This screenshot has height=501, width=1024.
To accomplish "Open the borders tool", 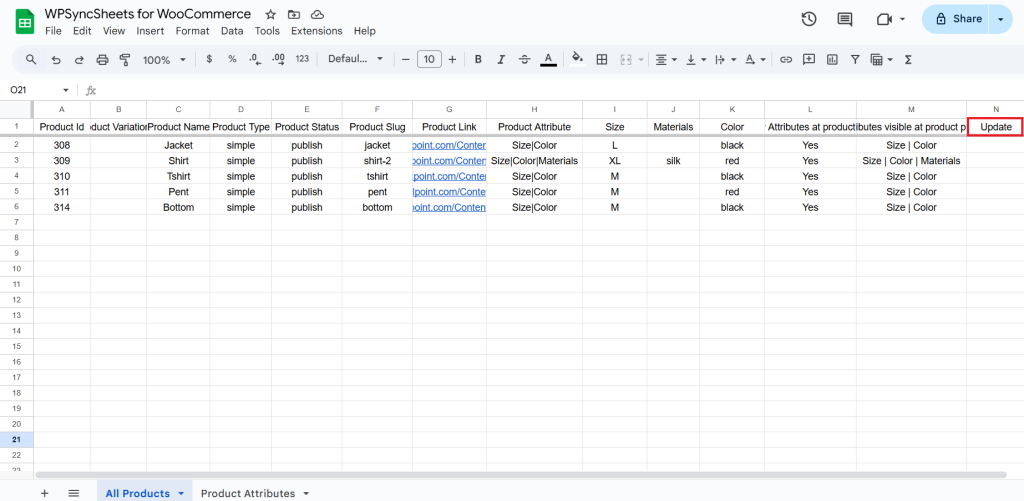I will 602,59.
